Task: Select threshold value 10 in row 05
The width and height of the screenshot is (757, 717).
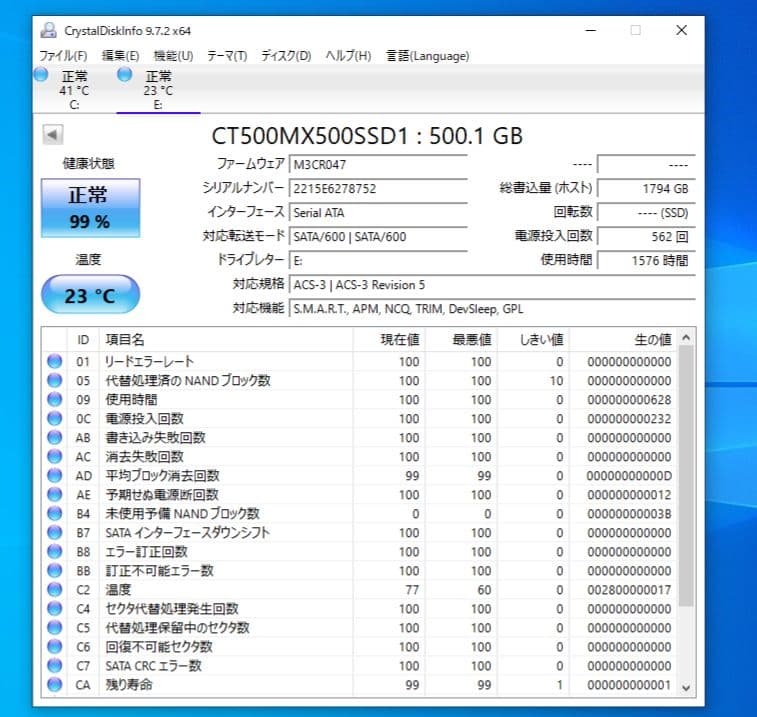Action: pyautogui.click(x=557, y=381)
